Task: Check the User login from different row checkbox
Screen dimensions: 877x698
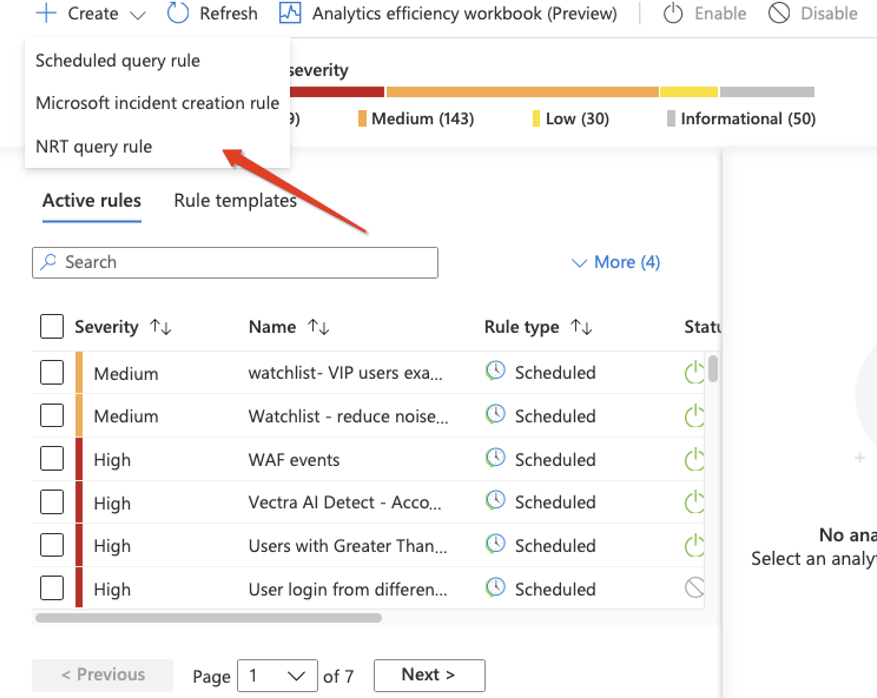Action: (52, 588)
